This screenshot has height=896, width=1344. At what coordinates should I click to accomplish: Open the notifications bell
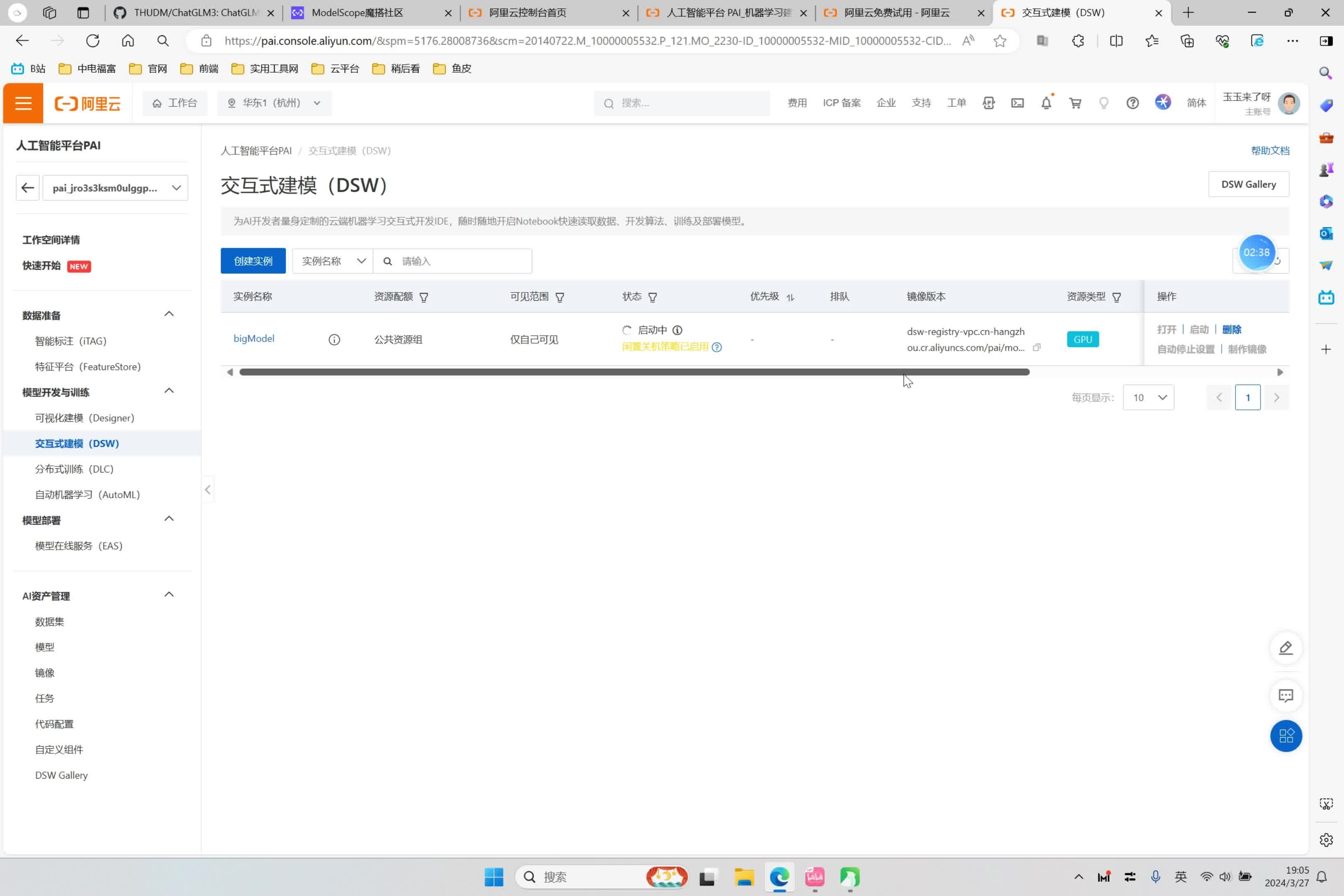point(1046,103)
